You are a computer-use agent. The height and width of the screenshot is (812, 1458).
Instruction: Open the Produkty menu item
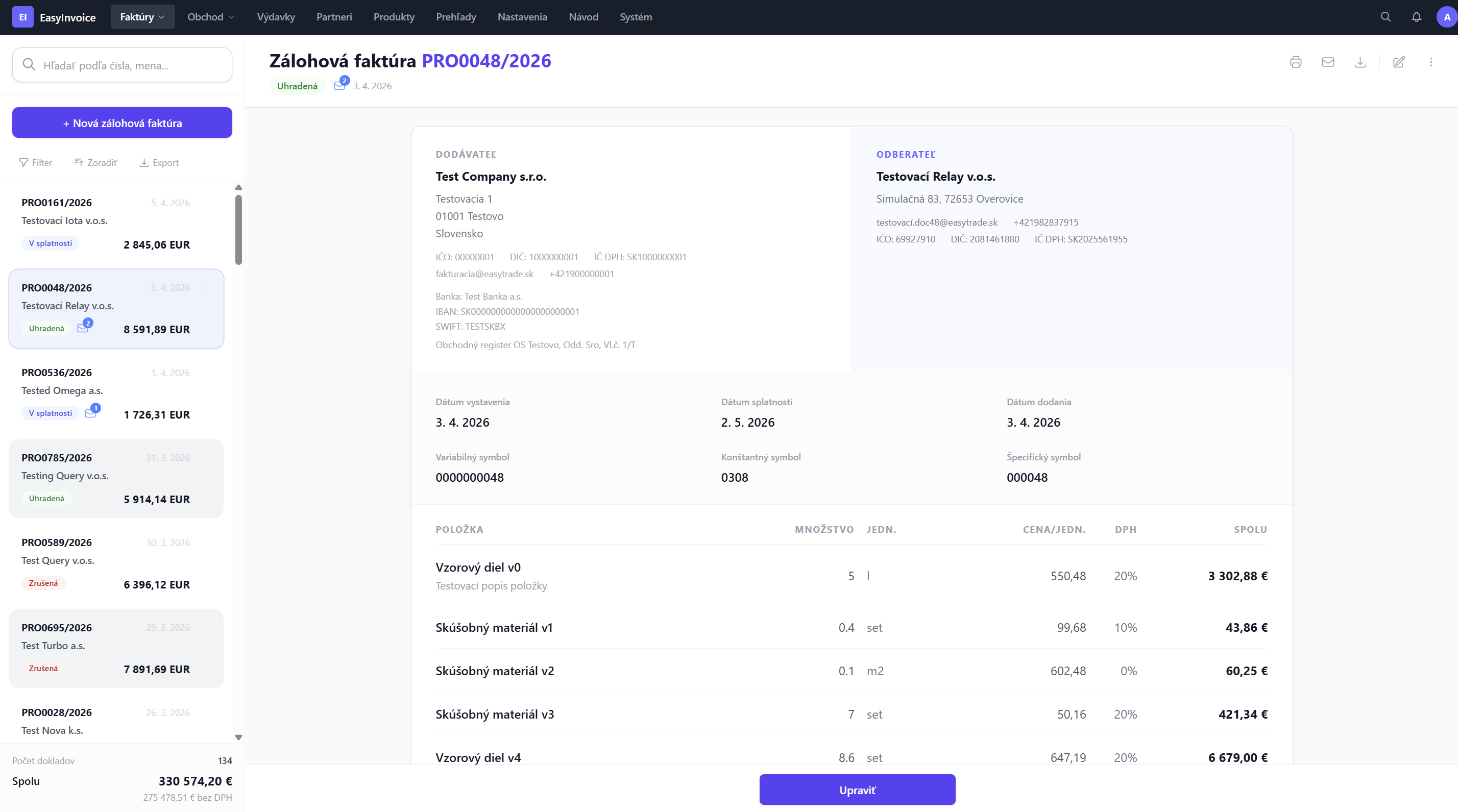(394, 17)
